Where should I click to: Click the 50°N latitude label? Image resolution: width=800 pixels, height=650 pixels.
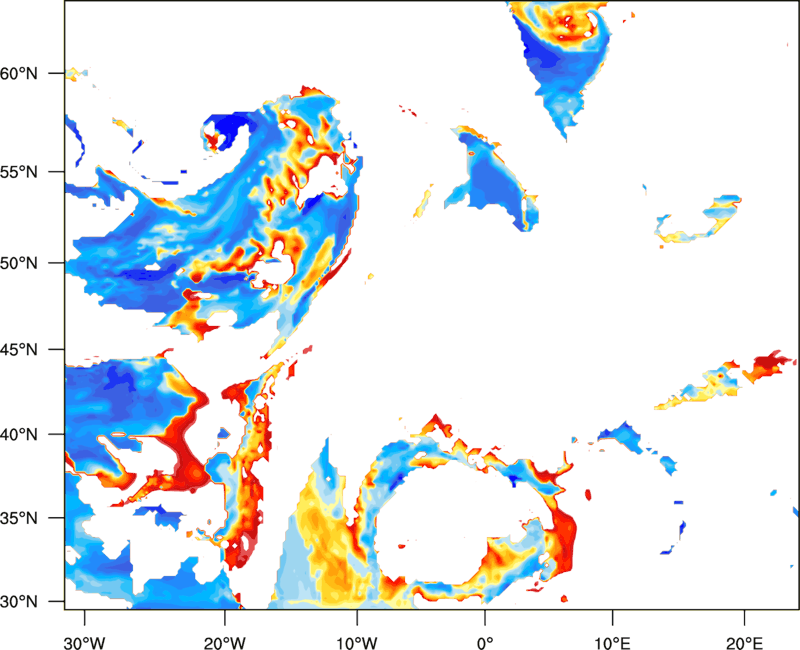coord(19,263)
